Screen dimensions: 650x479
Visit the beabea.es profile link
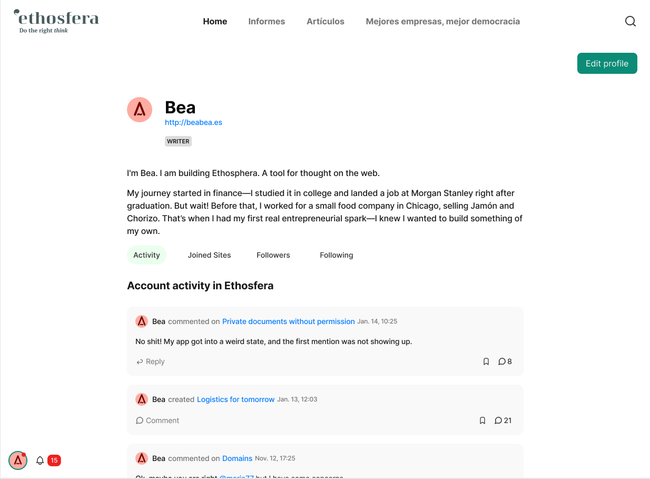point(193,123)
